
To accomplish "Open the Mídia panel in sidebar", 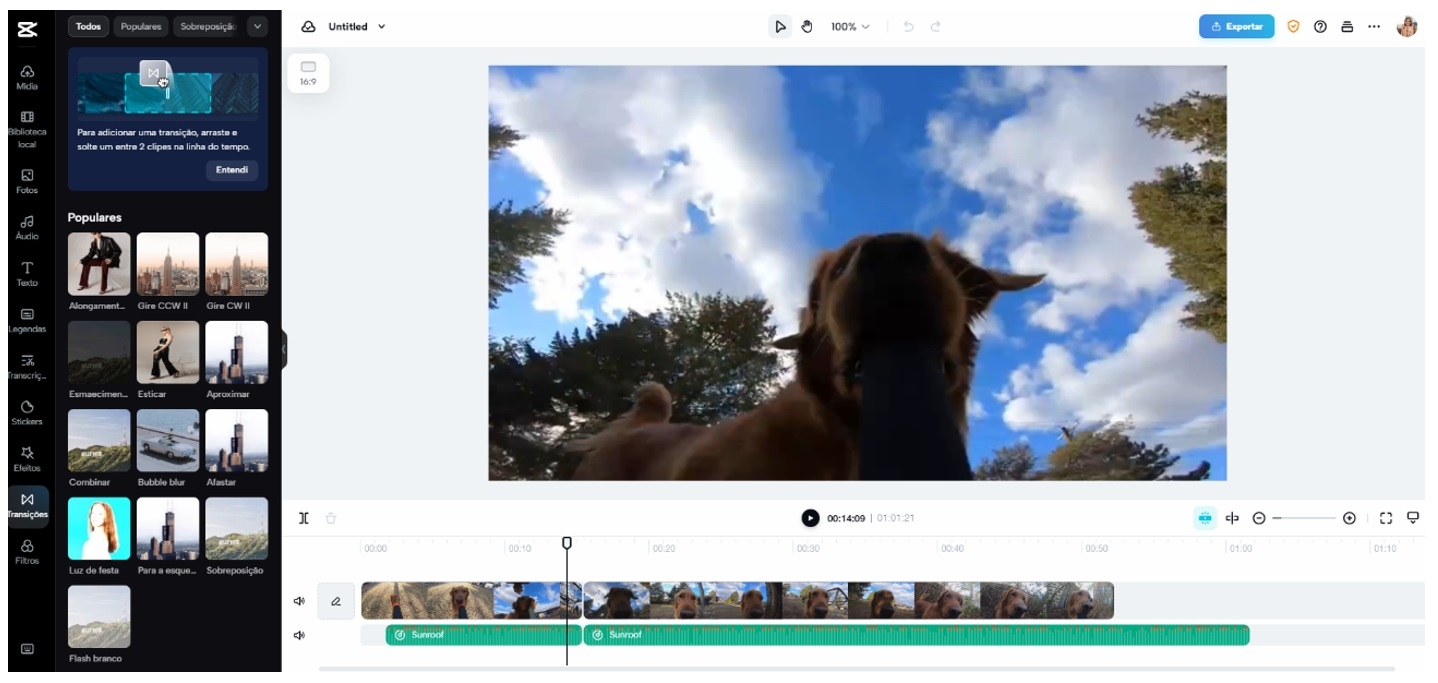I will tap(27, 77).
